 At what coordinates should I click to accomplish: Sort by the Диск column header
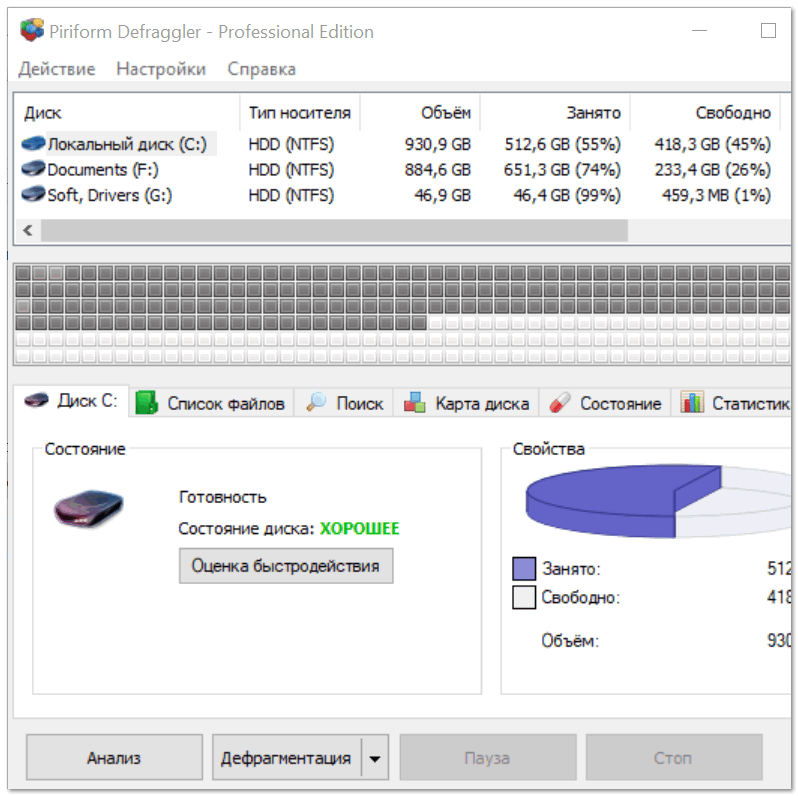tap(126, 112)
